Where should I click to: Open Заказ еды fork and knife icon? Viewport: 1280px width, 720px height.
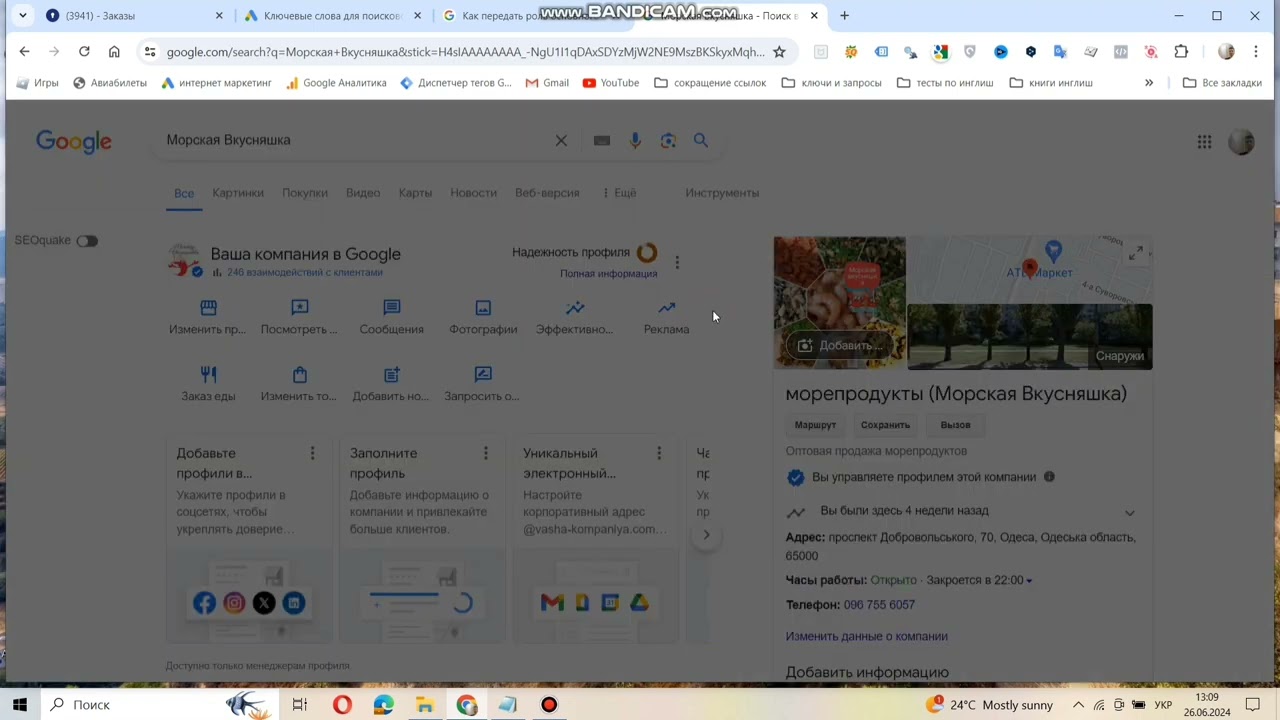tap(208, 374)
